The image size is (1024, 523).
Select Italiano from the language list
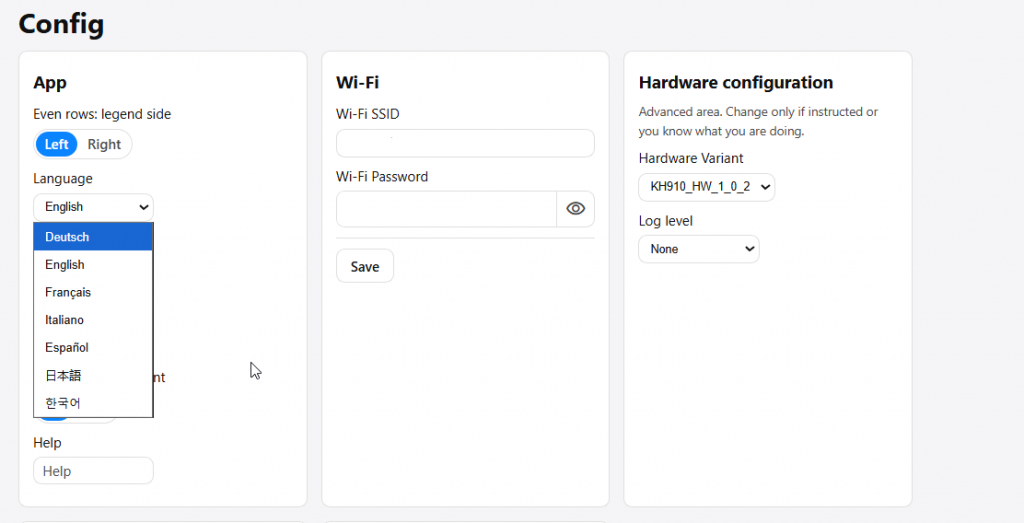point(93,320)
